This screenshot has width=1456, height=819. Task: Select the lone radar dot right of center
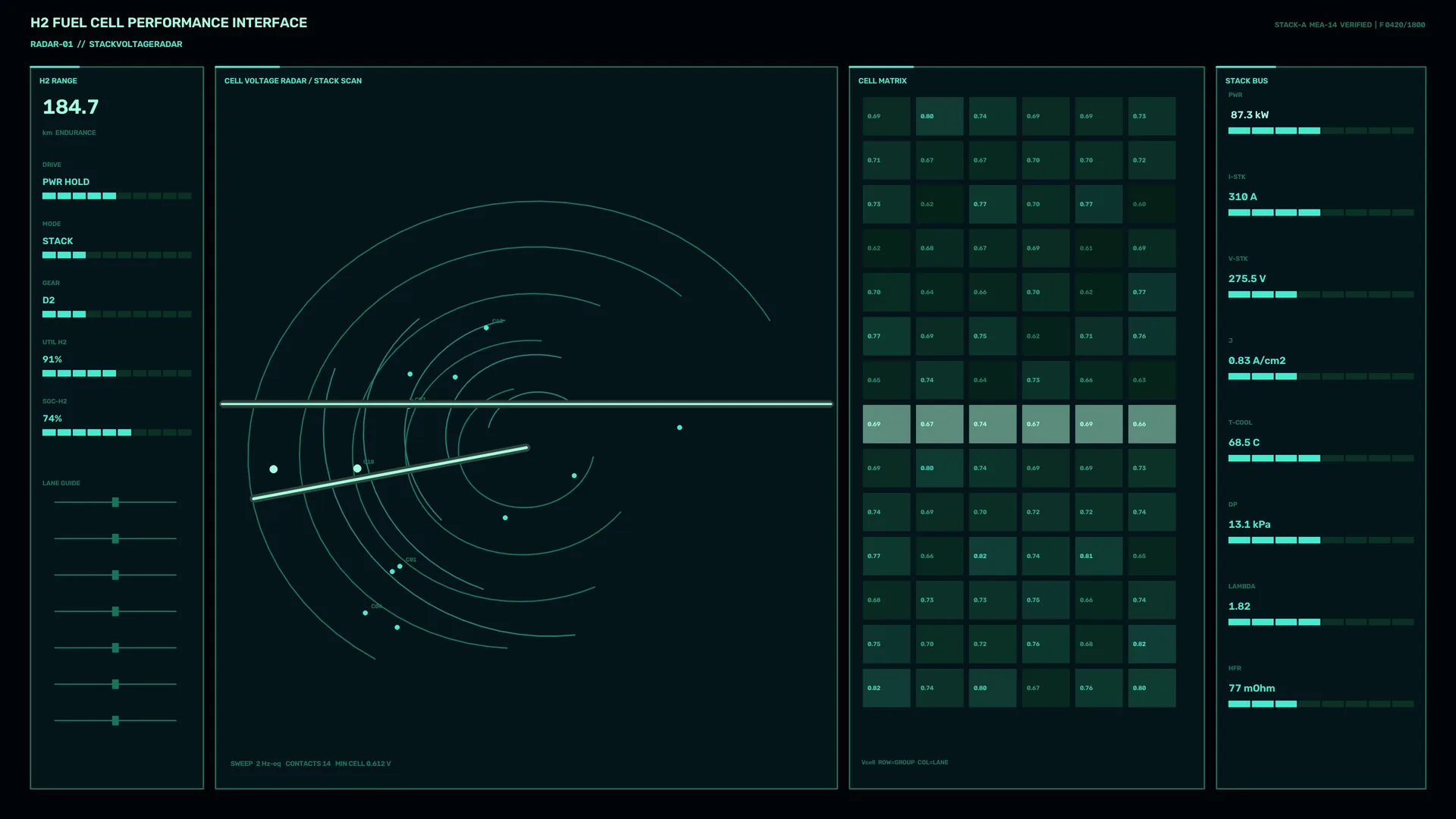679,428
